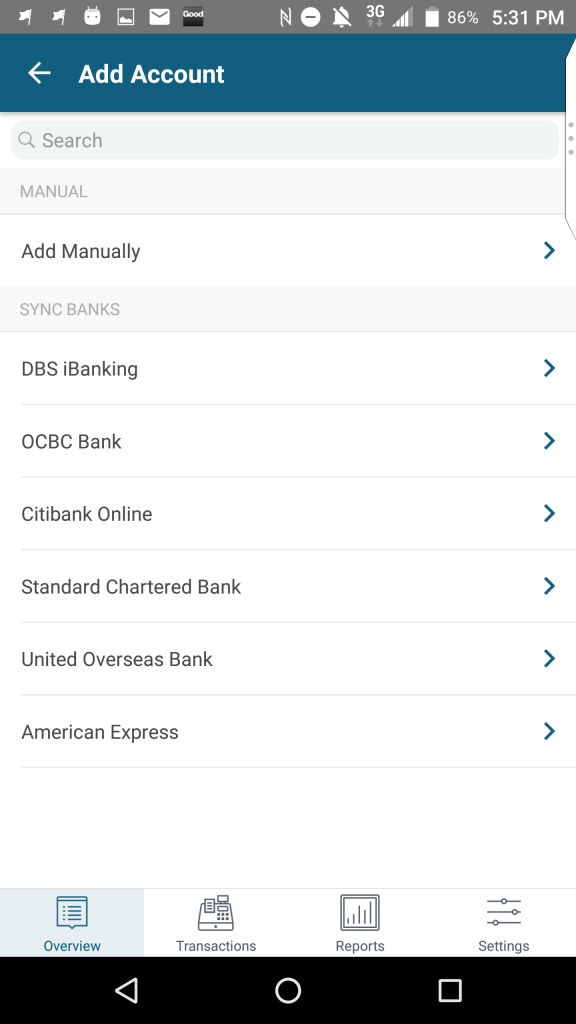Switch to the Transactions tab label
The height and width of the screenshot is (1024, 576).
216,946
